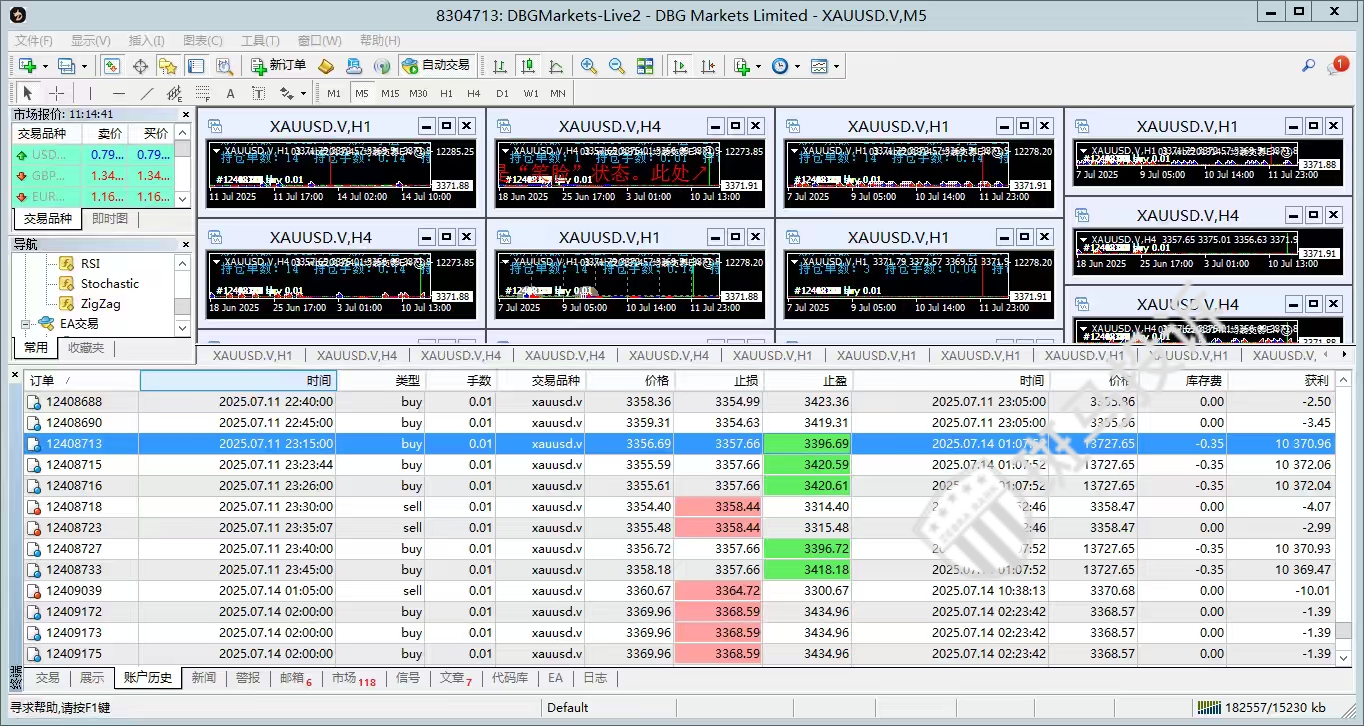1364x726 pixels.
Task: Open the 文件(F) menu
Action: pyautogui.click(x=34, y=41)
